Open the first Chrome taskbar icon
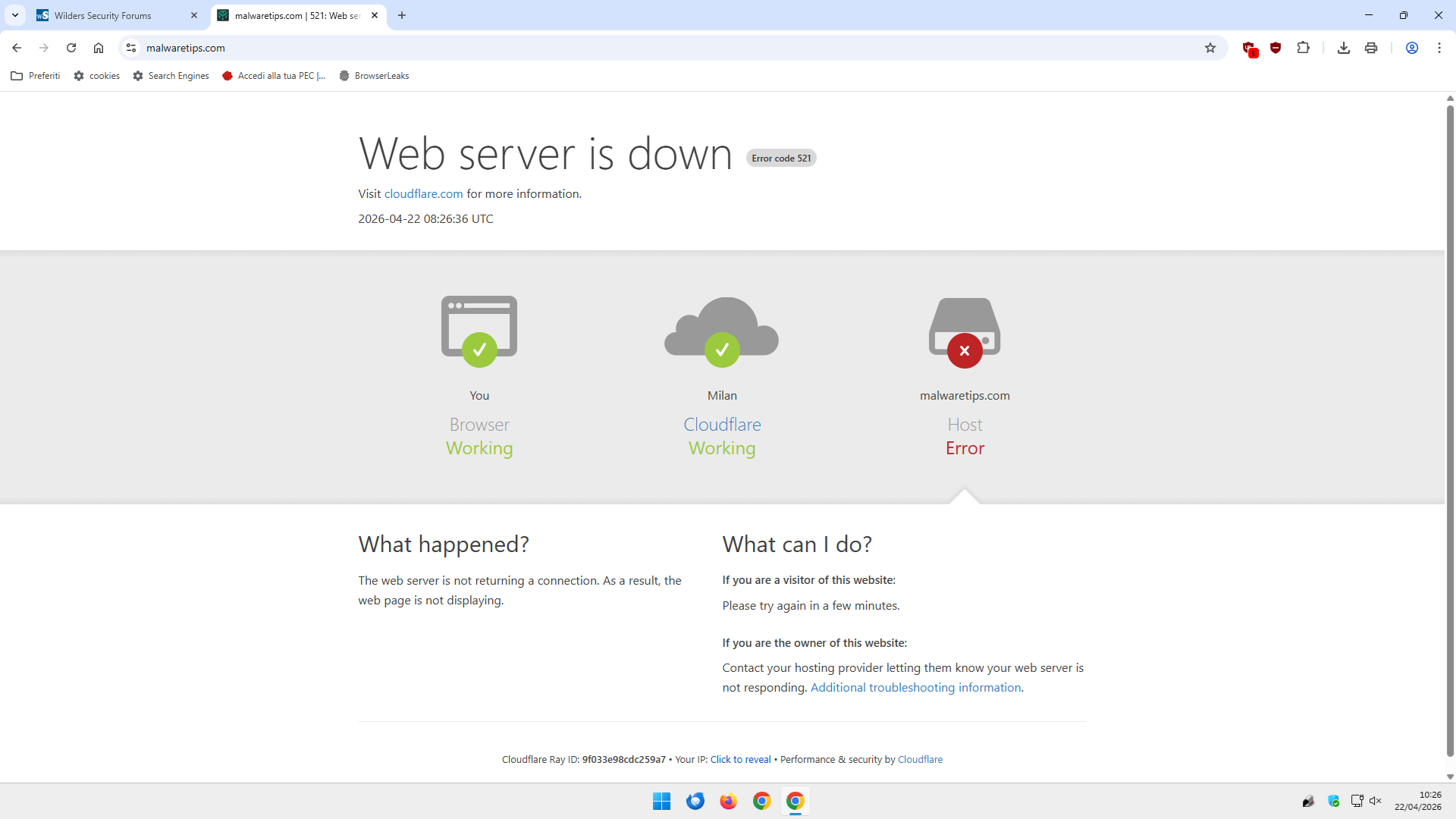Screen dimensions: 1456x819 [762, 802]
